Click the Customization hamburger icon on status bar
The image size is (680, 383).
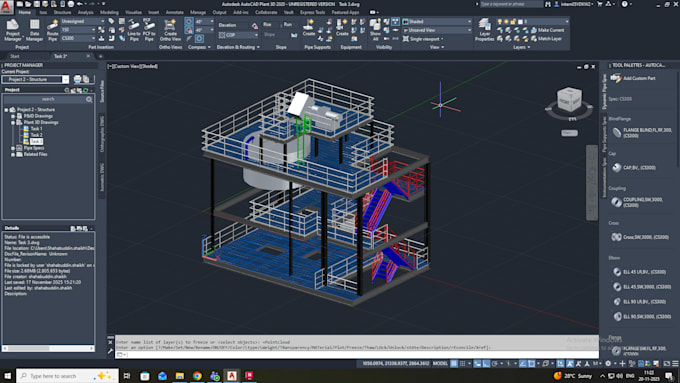pos(675,363)
